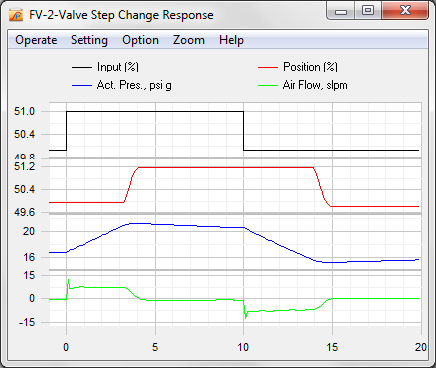Open the Operate menu
Image resolution: width=436 pixels, height=368 pixels.
(x=36, y=40)
